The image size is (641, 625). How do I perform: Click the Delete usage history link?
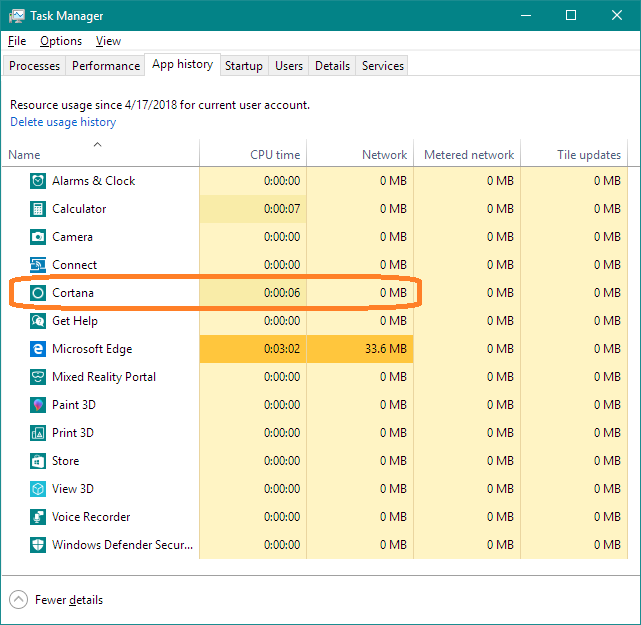tap(63, 122)
